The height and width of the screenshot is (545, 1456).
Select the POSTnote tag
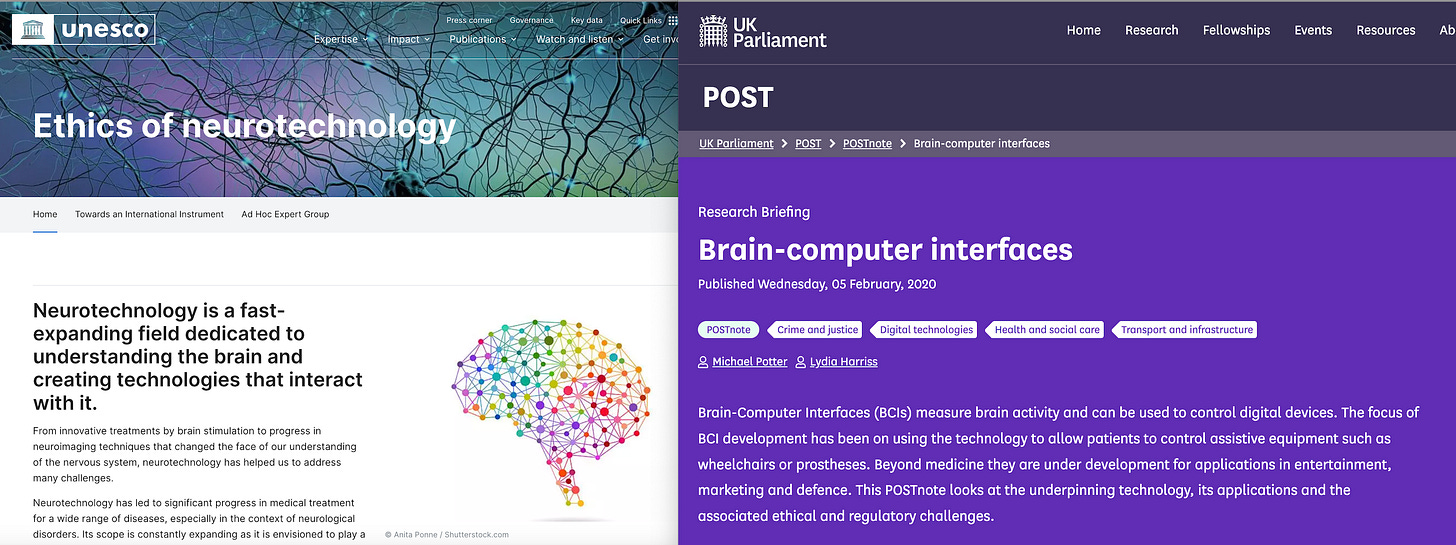(728, 329)
